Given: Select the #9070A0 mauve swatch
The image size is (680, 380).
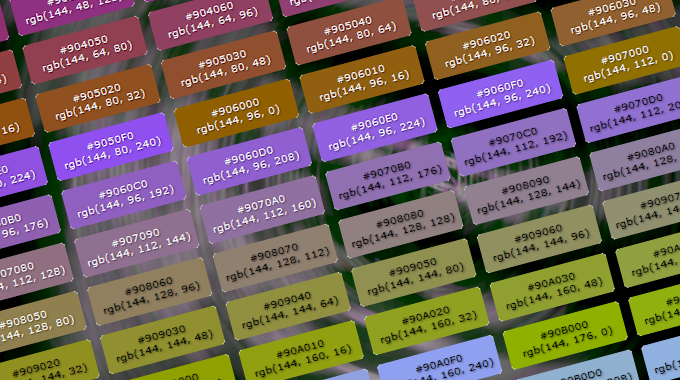Looking at the screenshot, I should tap(263, 210).
